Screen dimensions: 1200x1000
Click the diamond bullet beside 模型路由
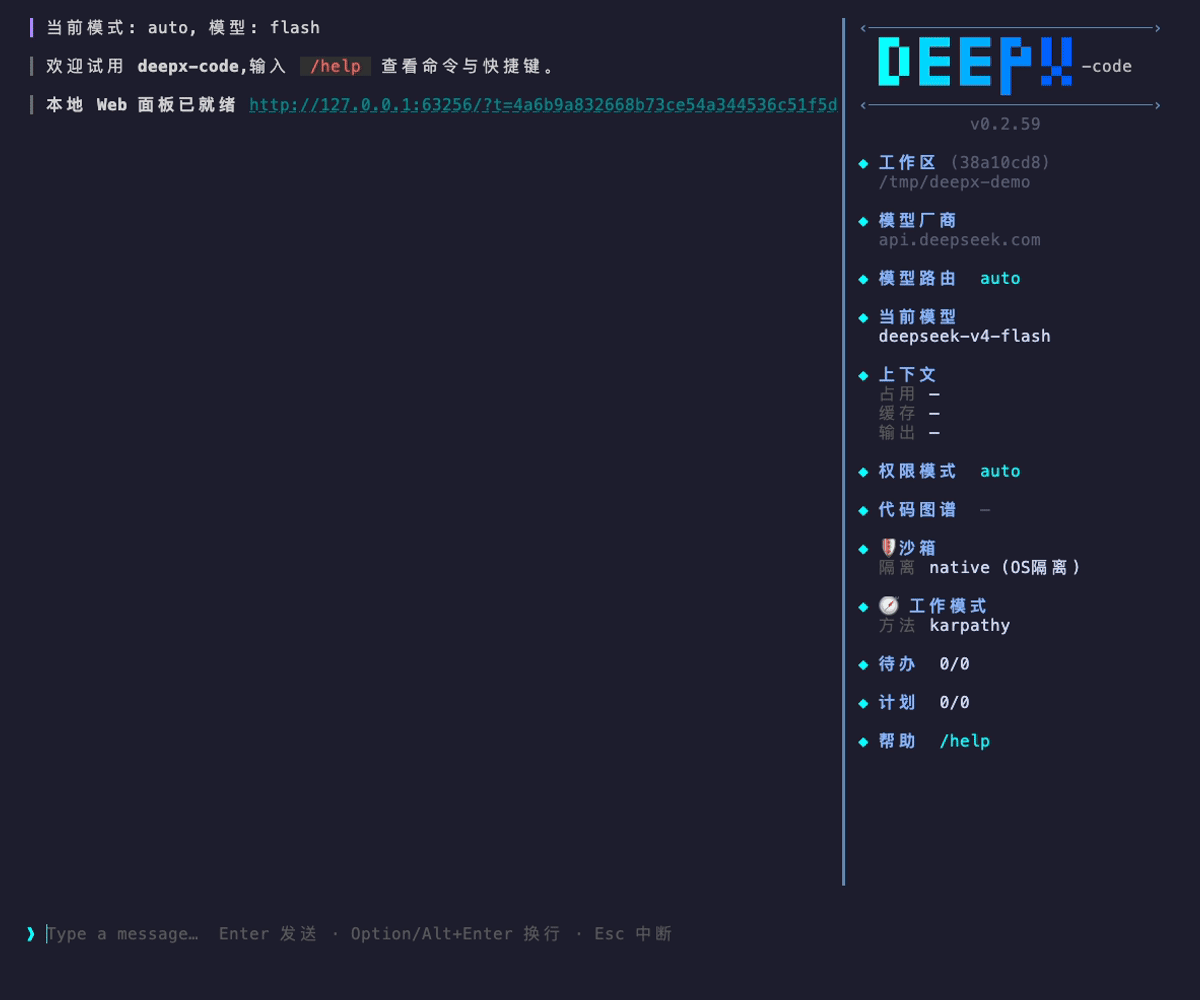point(864,279)
